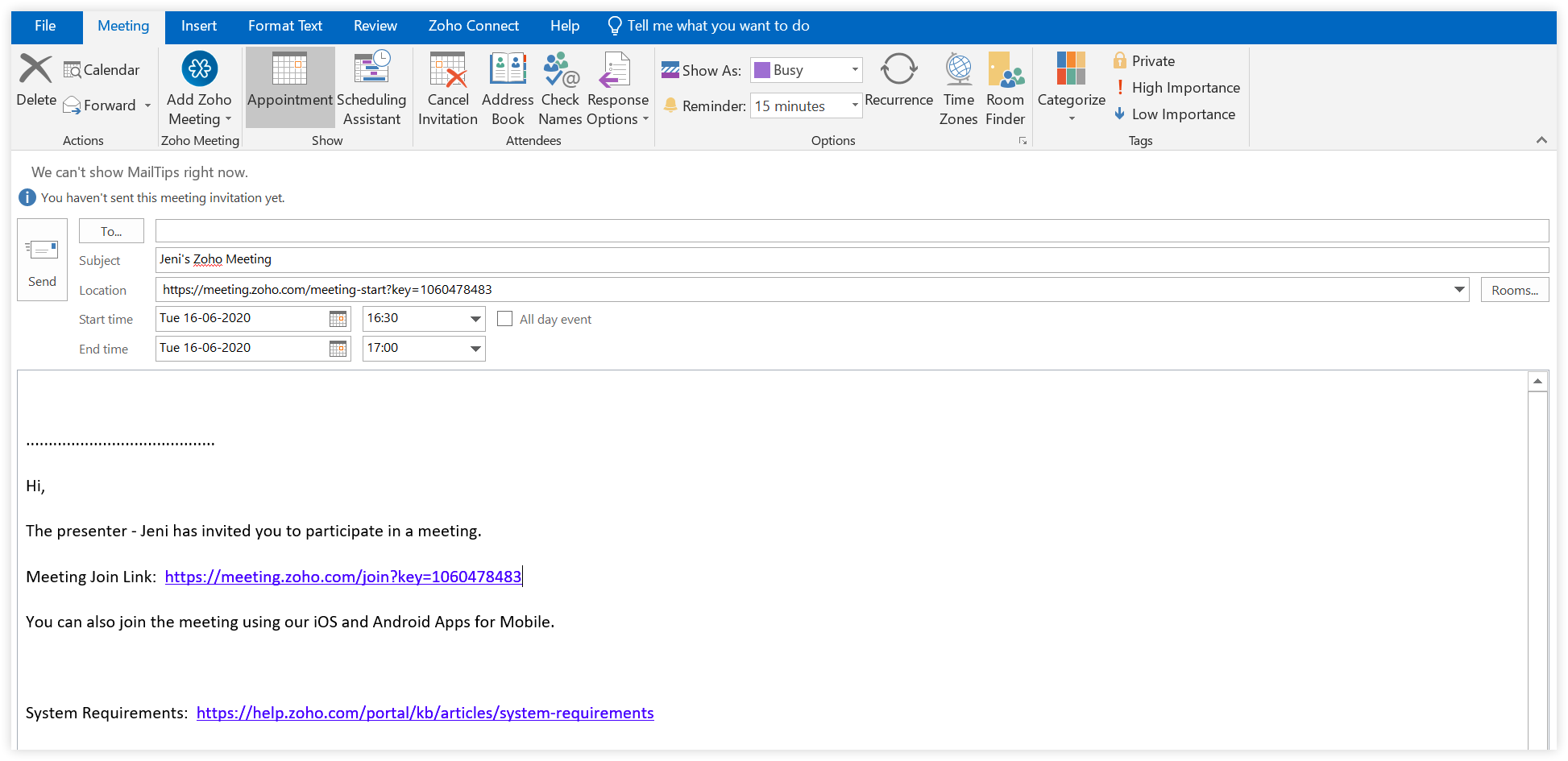Open the Time Zones tool
The height and width of the screenshot is (761, 1568).
coord(958,87)
